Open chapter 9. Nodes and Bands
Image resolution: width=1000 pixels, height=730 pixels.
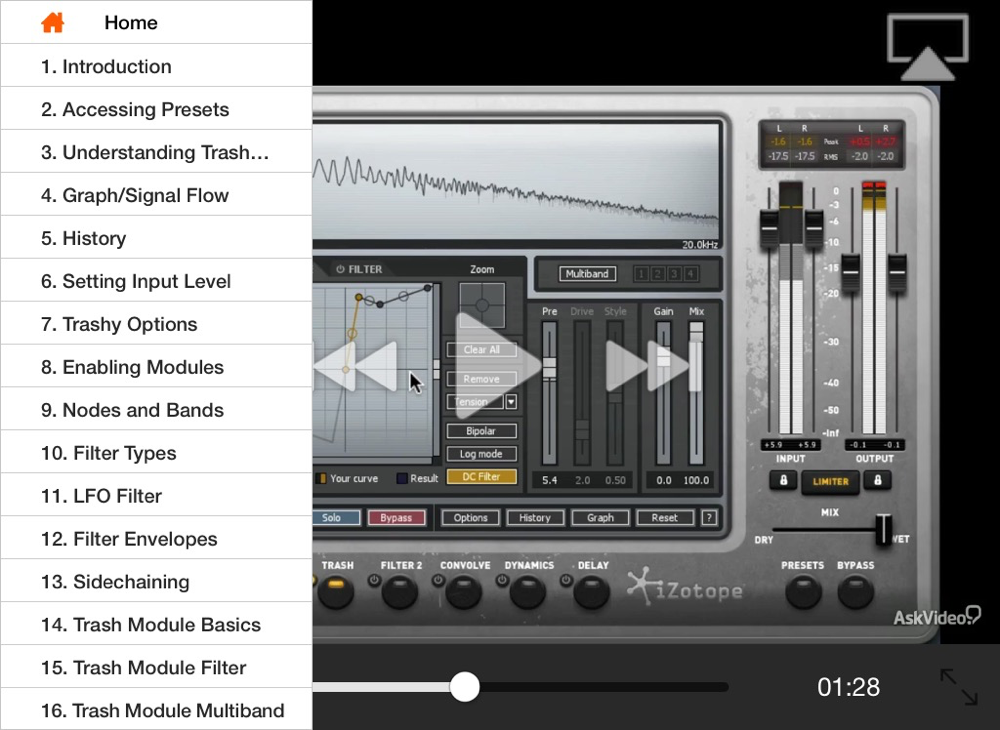pyautogui.click(x=156, y=409)
